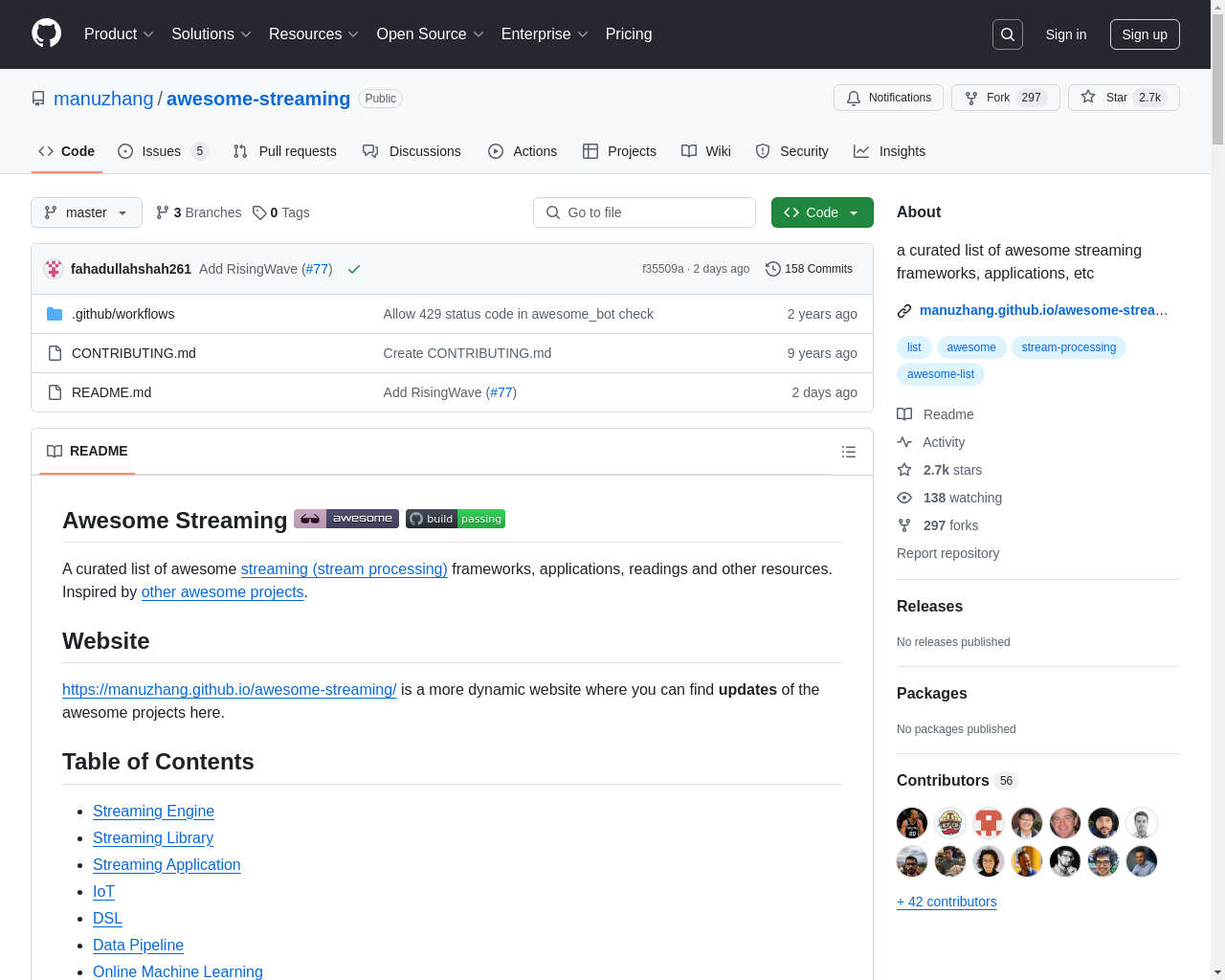Expand the green Code dropdown

click(822, 212)
